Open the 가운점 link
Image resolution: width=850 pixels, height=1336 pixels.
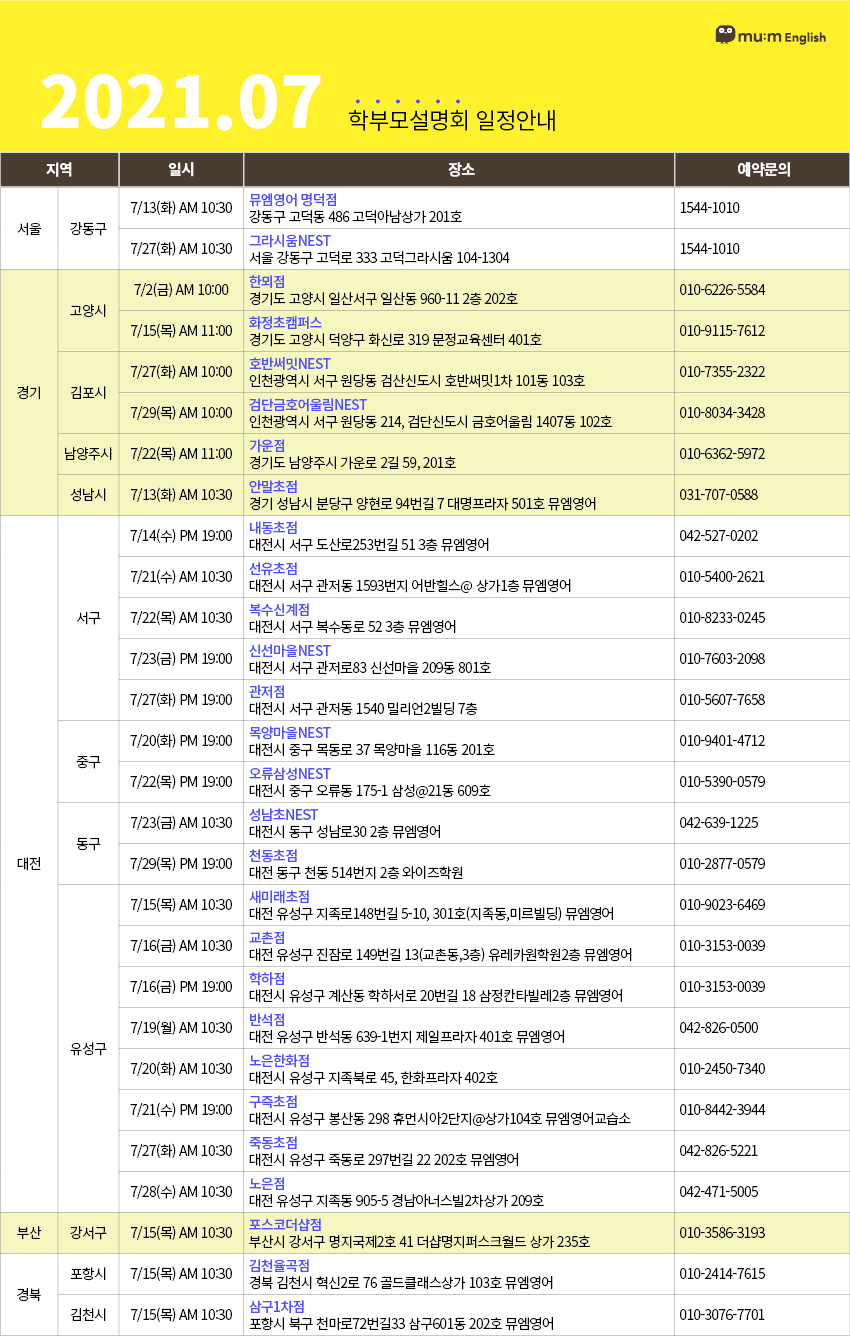pos(267,445)
